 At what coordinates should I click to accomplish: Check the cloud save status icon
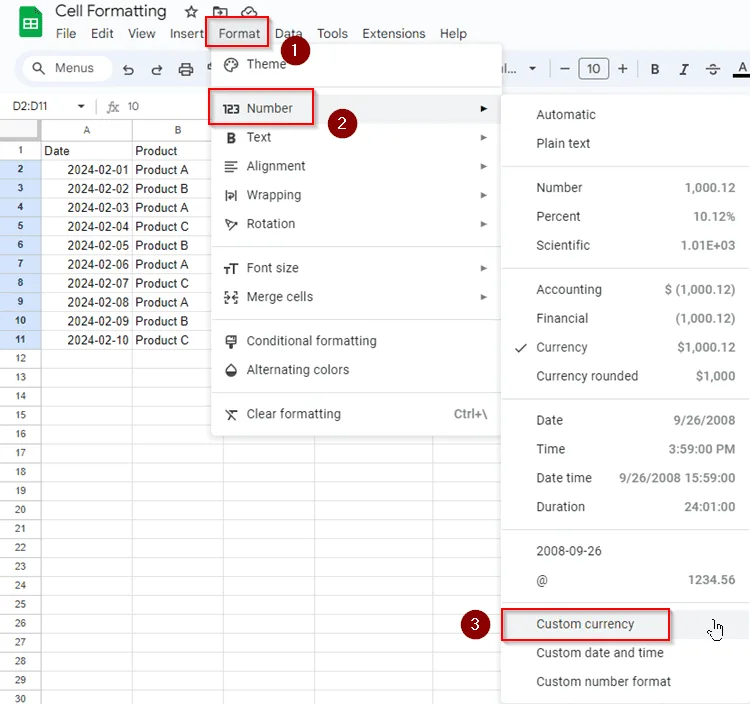point(249,11)
